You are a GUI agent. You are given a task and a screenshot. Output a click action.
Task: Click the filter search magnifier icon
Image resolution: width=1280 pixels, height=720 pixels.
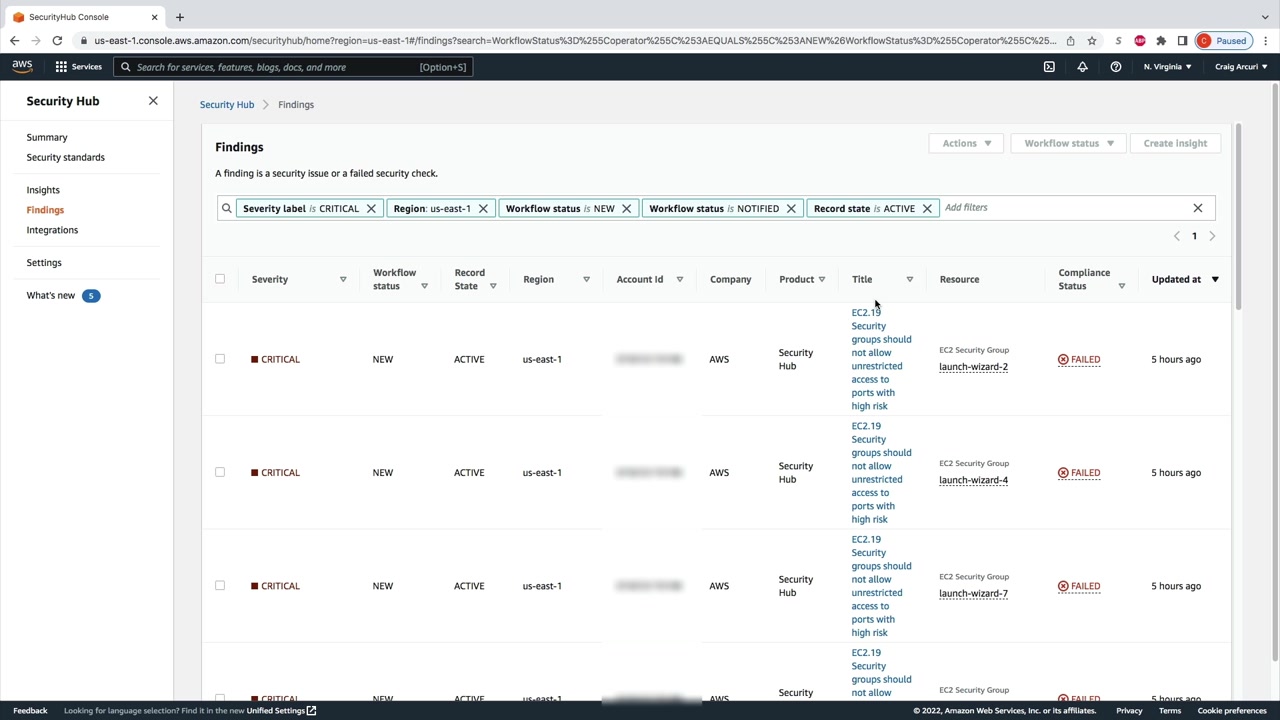(227, 208)
